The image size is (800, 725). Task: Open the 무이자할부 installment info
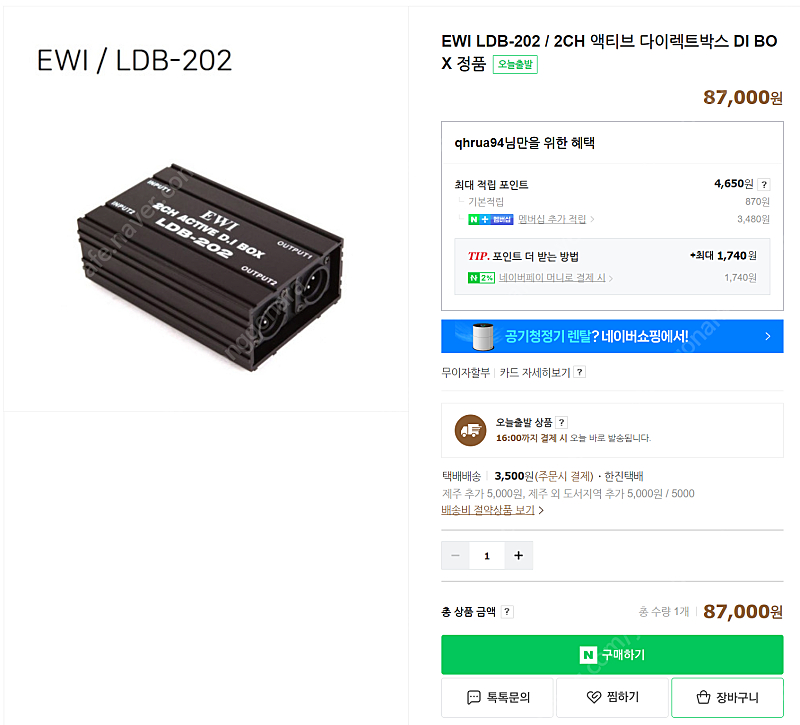(466, 373)
